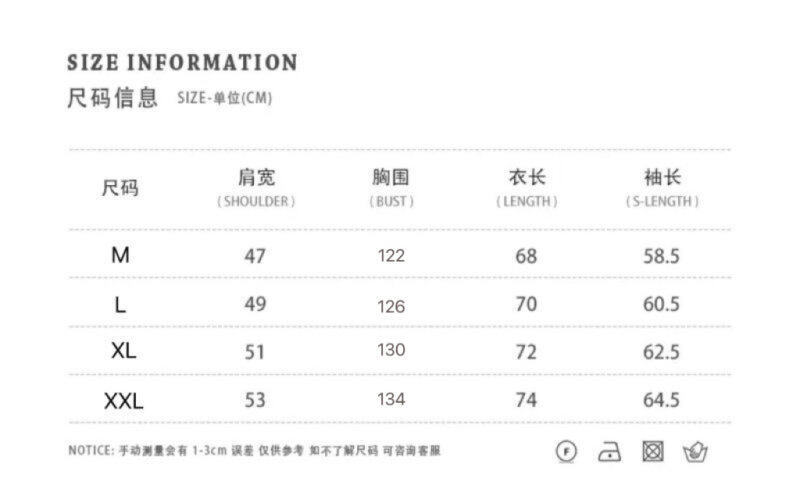Image resolution: width=800 pixels, height=481 pixels.
Task: Select sleeve length value 64.5
Action: coord(661,400)
